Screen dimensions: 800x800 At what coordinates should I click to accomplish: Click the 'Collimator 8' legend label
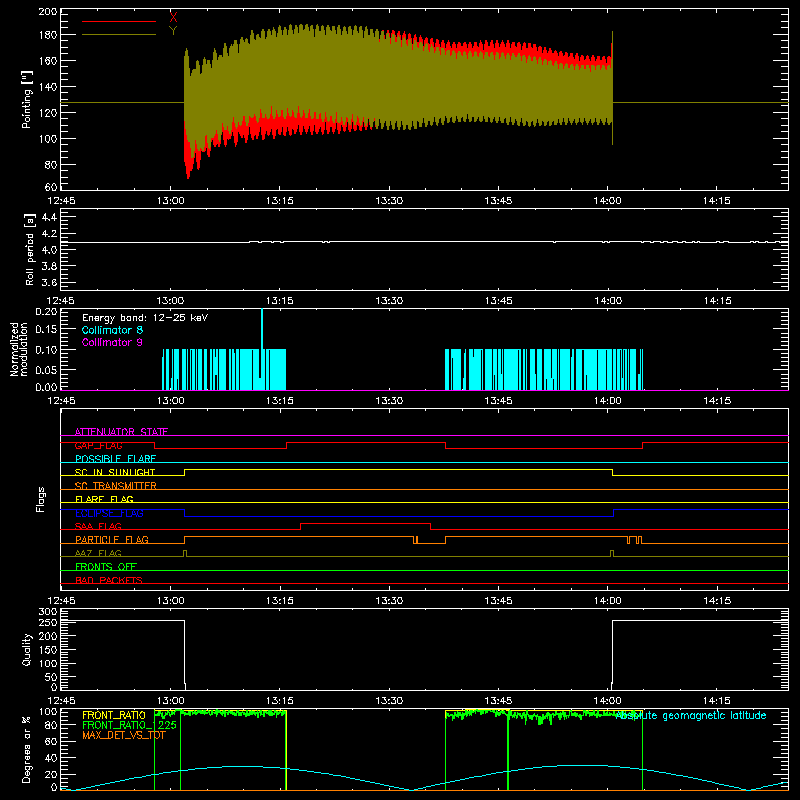pyautogui.click(x=112, y=330)
